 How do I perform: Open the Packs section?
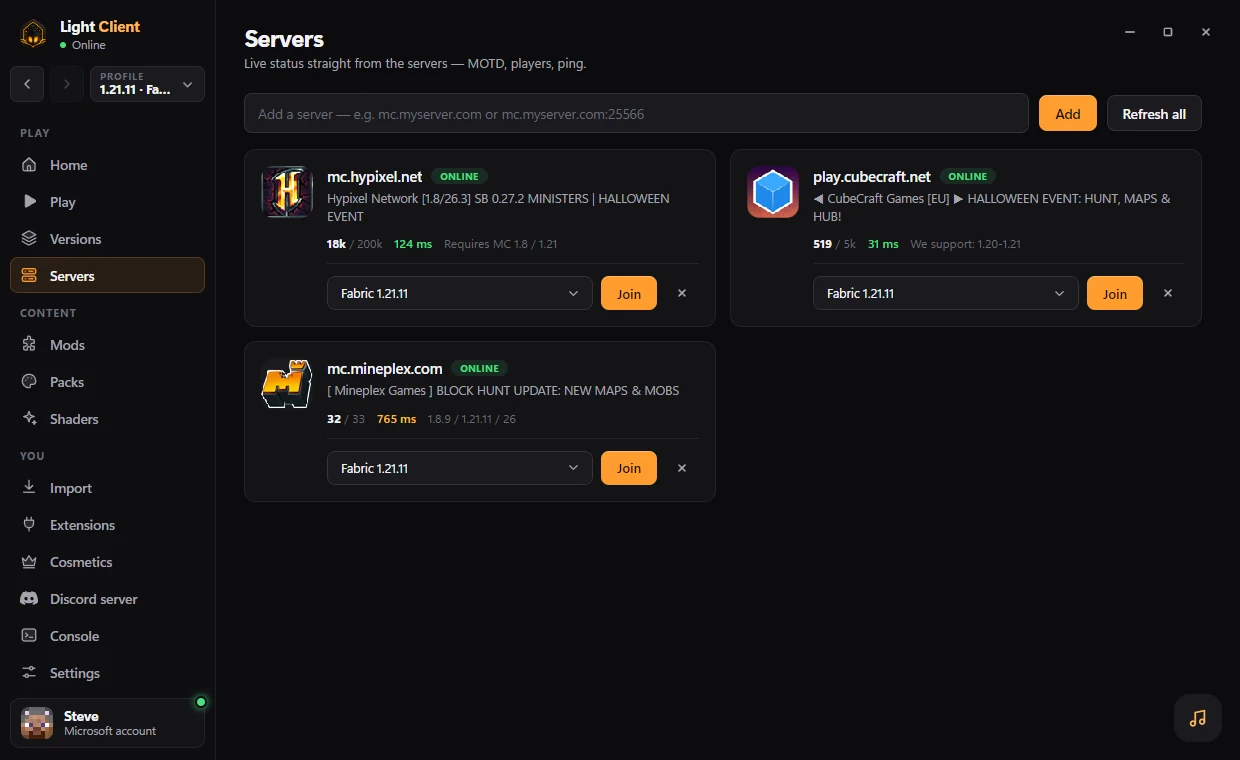(107, 382)
